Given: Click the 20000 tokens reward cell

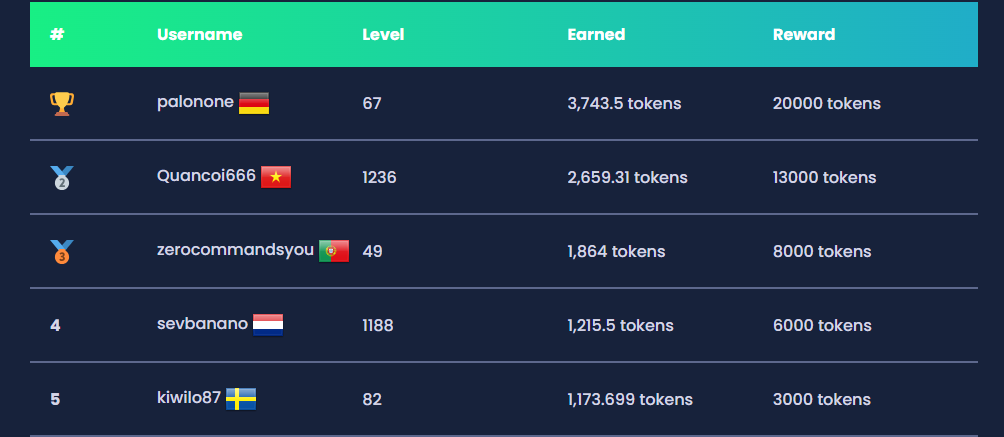Looking at the screenshot, I should (827, 104).
